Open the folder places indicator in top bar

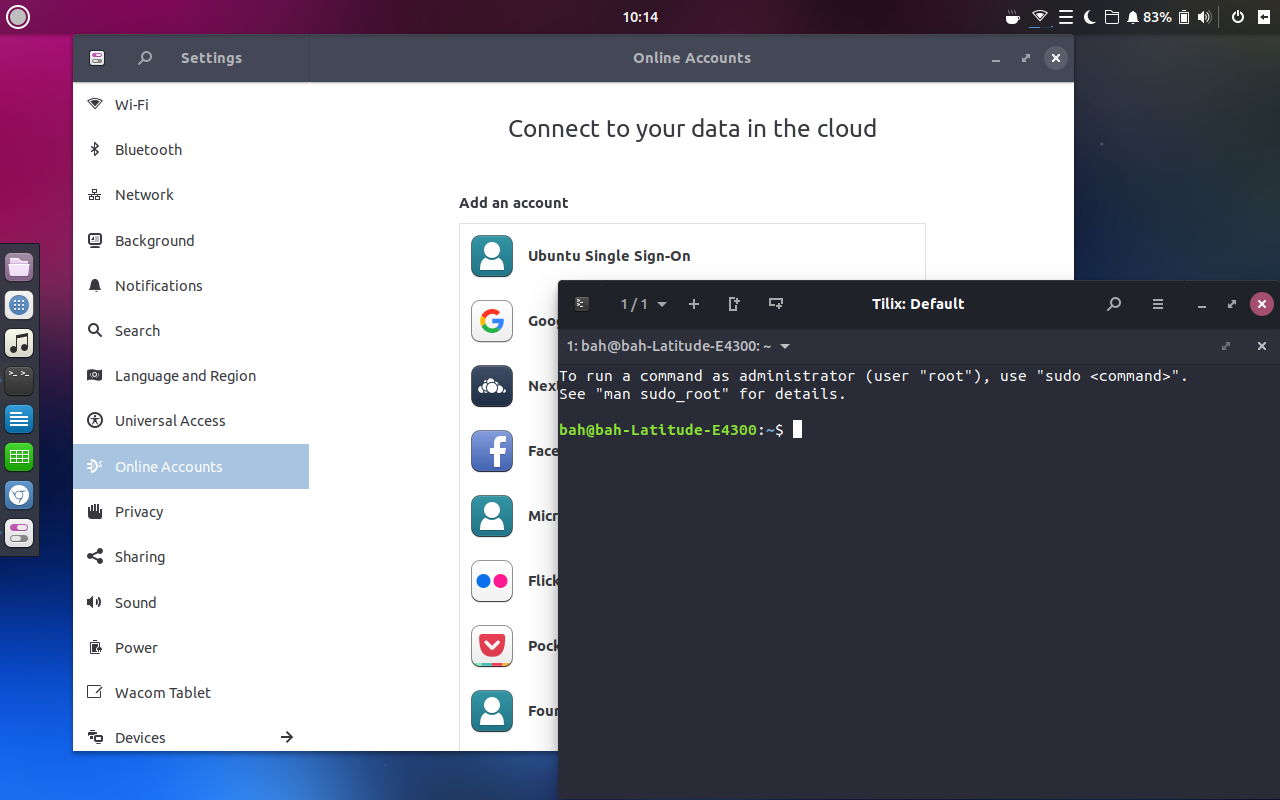point(1111,17)
